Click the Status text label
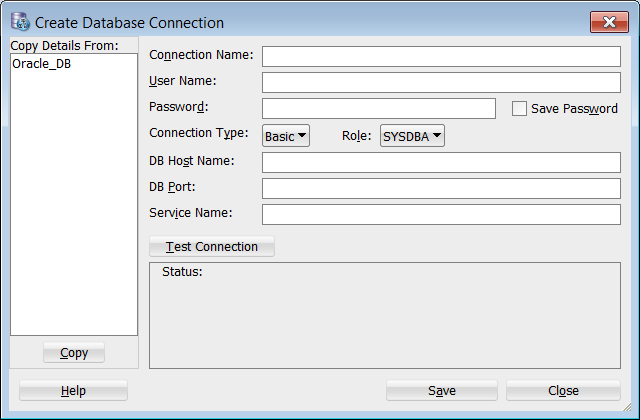This screenshot has width=640, height=420. (x=182, y=272)
